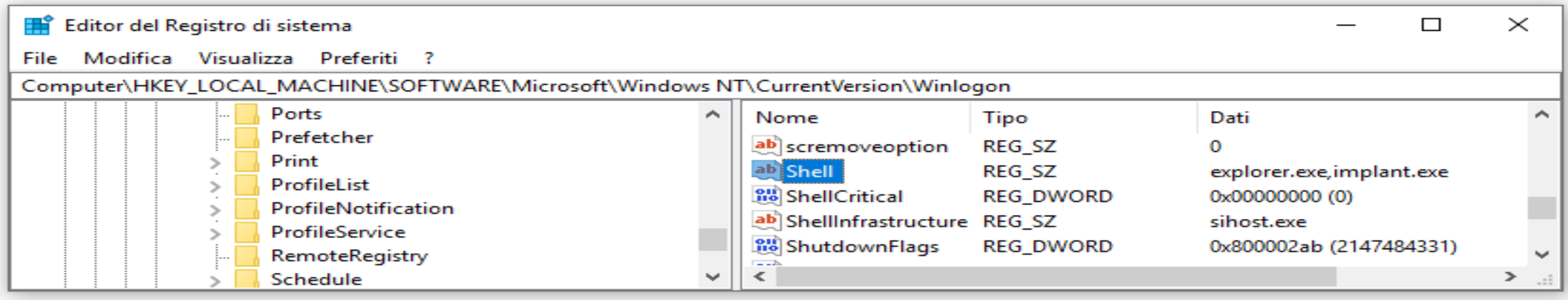Image resolution: width=1568 pixels, height=300 pixels.
Task: Open the Preferiti menu
Action: pos(359,58)
